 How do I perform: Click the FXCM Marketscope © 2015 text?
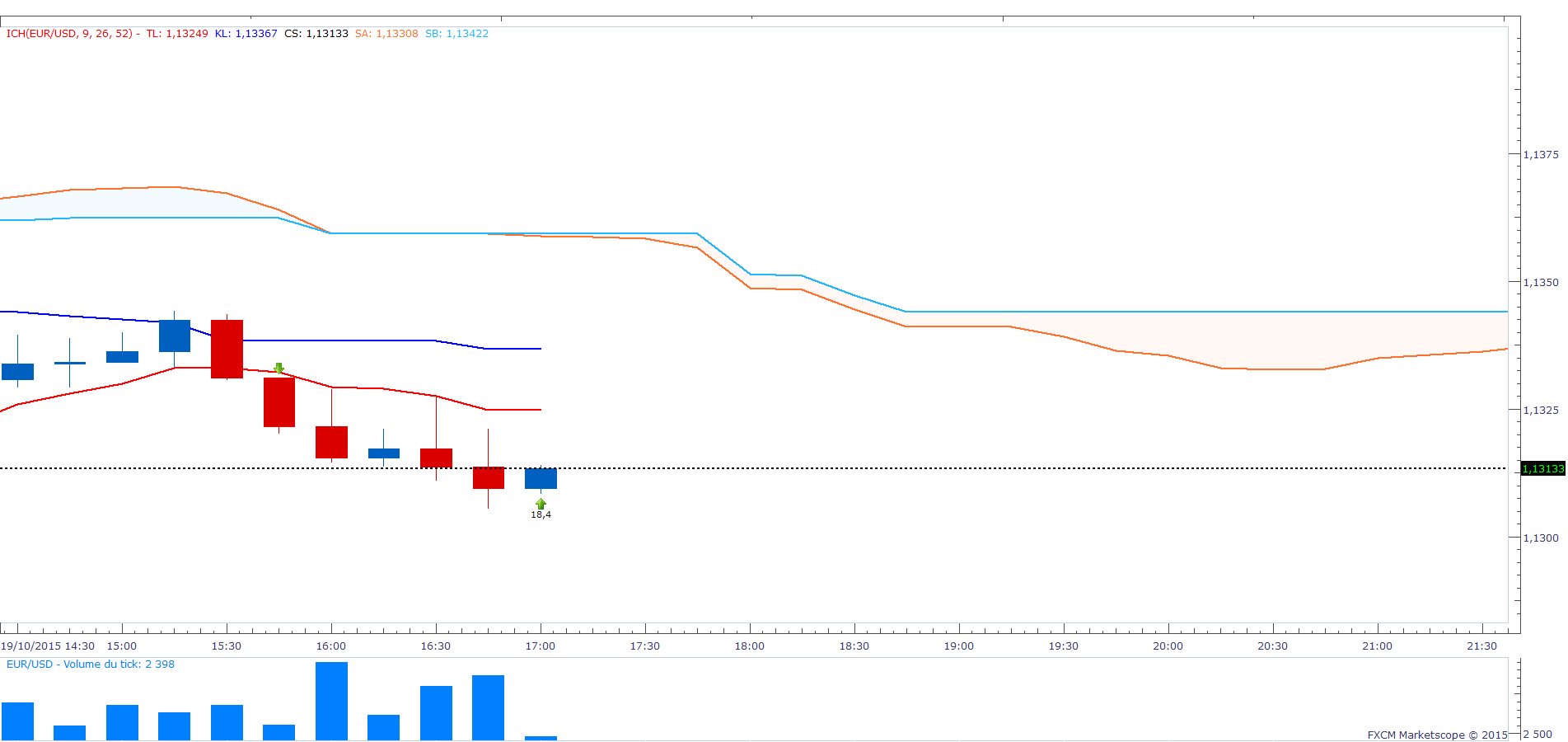pos(1437,735)
